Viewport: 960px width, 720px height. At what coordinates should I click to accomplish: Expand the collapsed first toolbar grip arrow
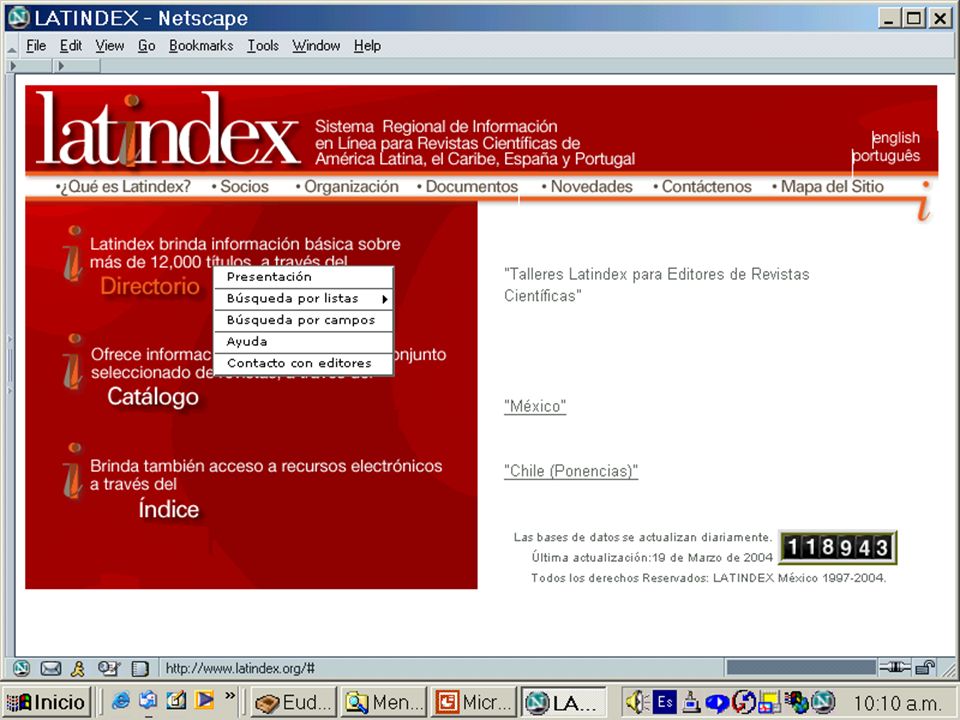tap(13, 66)
